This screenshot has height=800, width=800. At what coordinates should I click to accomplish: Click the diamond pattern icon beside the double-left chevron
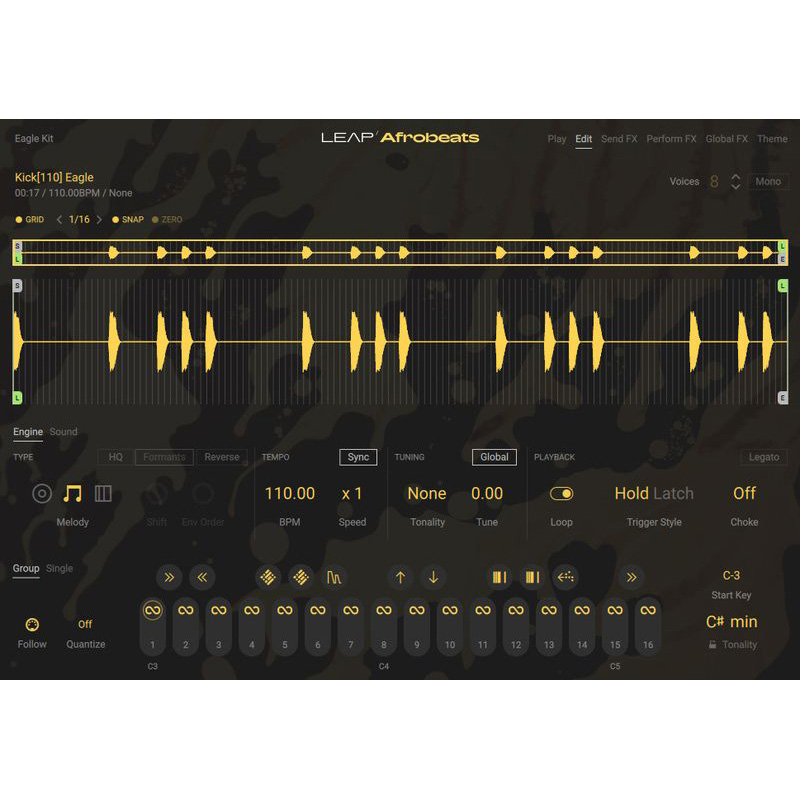pyautogui.click(x=268, y=577)
